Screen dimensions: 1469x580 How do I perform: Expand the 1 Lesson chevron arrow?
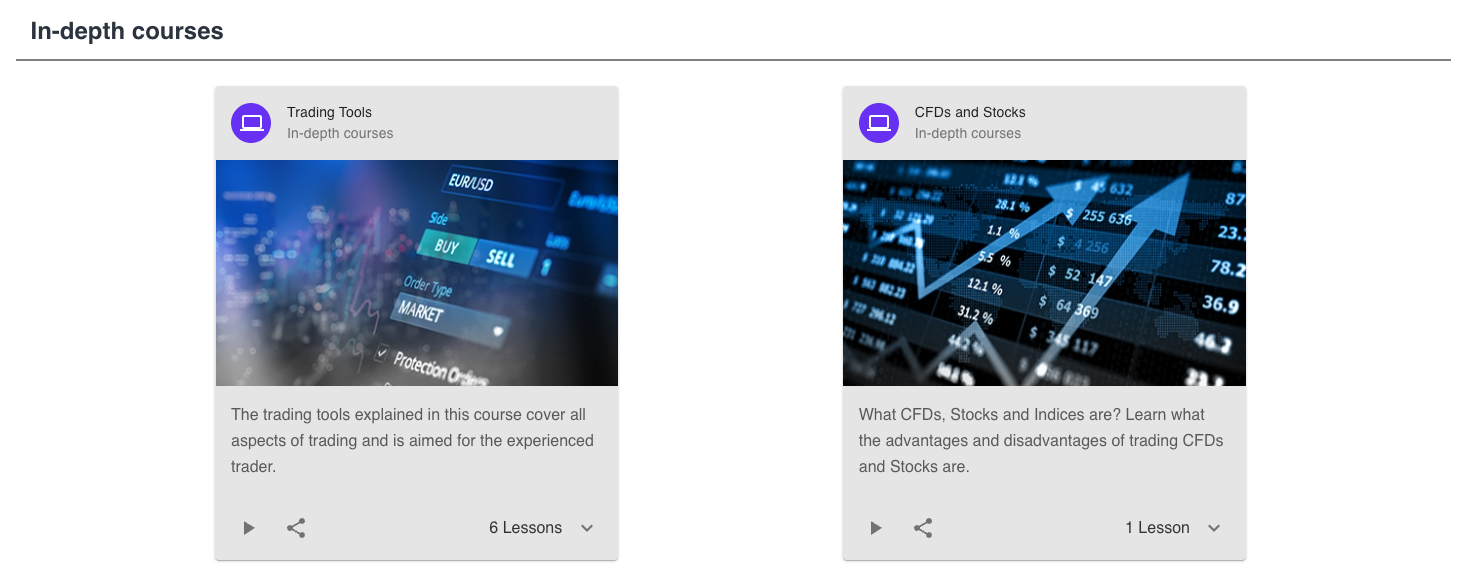point(1214,528)
